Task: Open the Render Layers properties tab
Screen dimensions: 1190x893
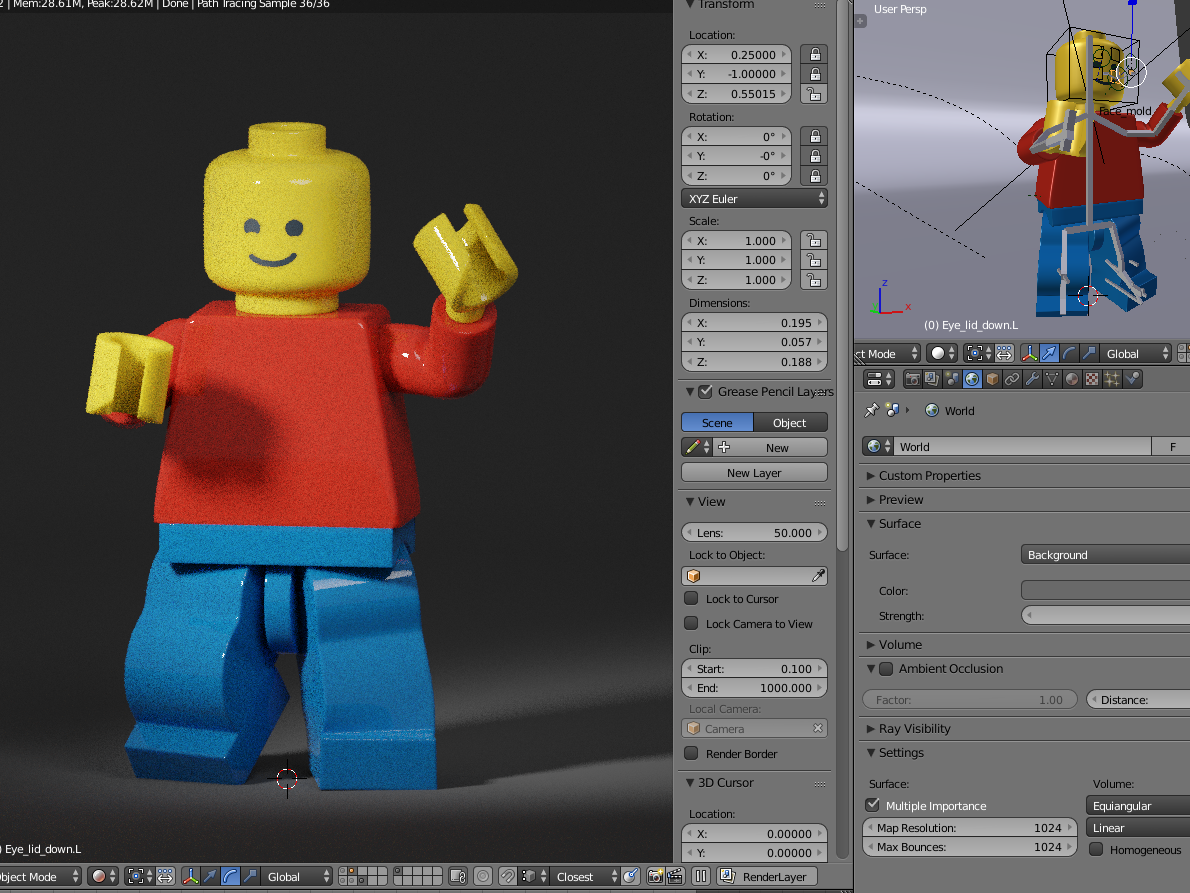Action: click(x=932, y=379)
